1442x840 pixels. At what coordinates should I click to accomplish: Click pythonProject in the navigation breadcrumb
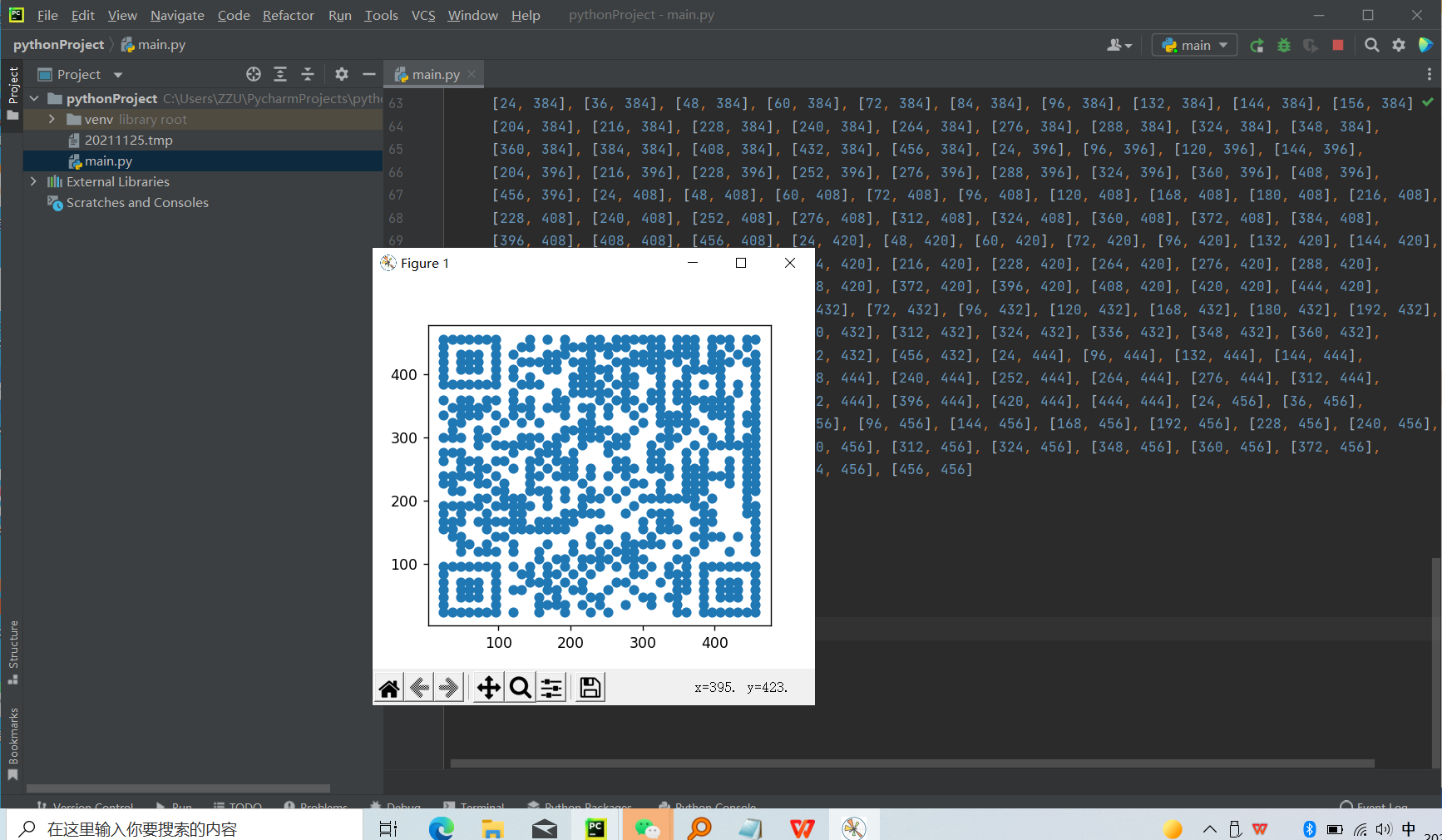[58, 45]
